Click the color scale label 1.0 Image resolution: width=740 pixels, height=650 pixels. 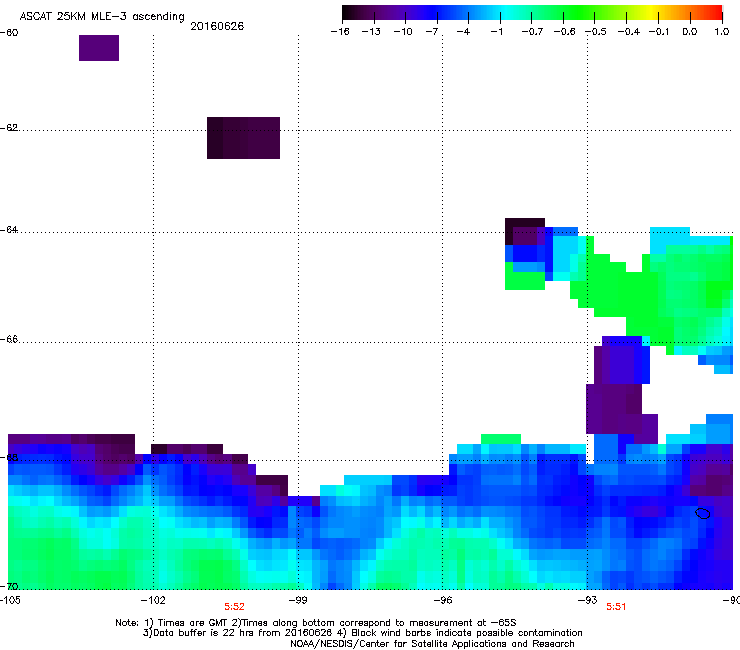click(x=722, y=32)
